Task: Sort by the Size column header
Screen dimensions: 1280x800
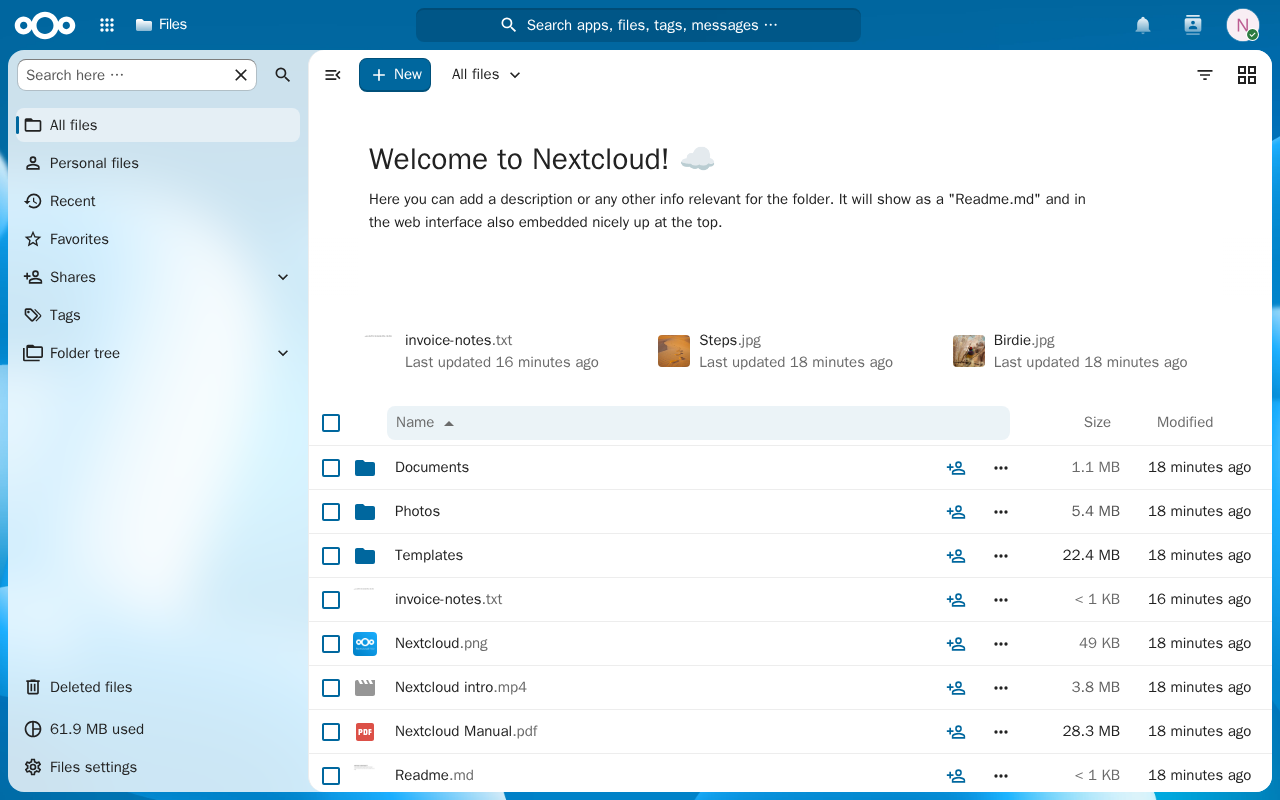Action: point(1097,423)
